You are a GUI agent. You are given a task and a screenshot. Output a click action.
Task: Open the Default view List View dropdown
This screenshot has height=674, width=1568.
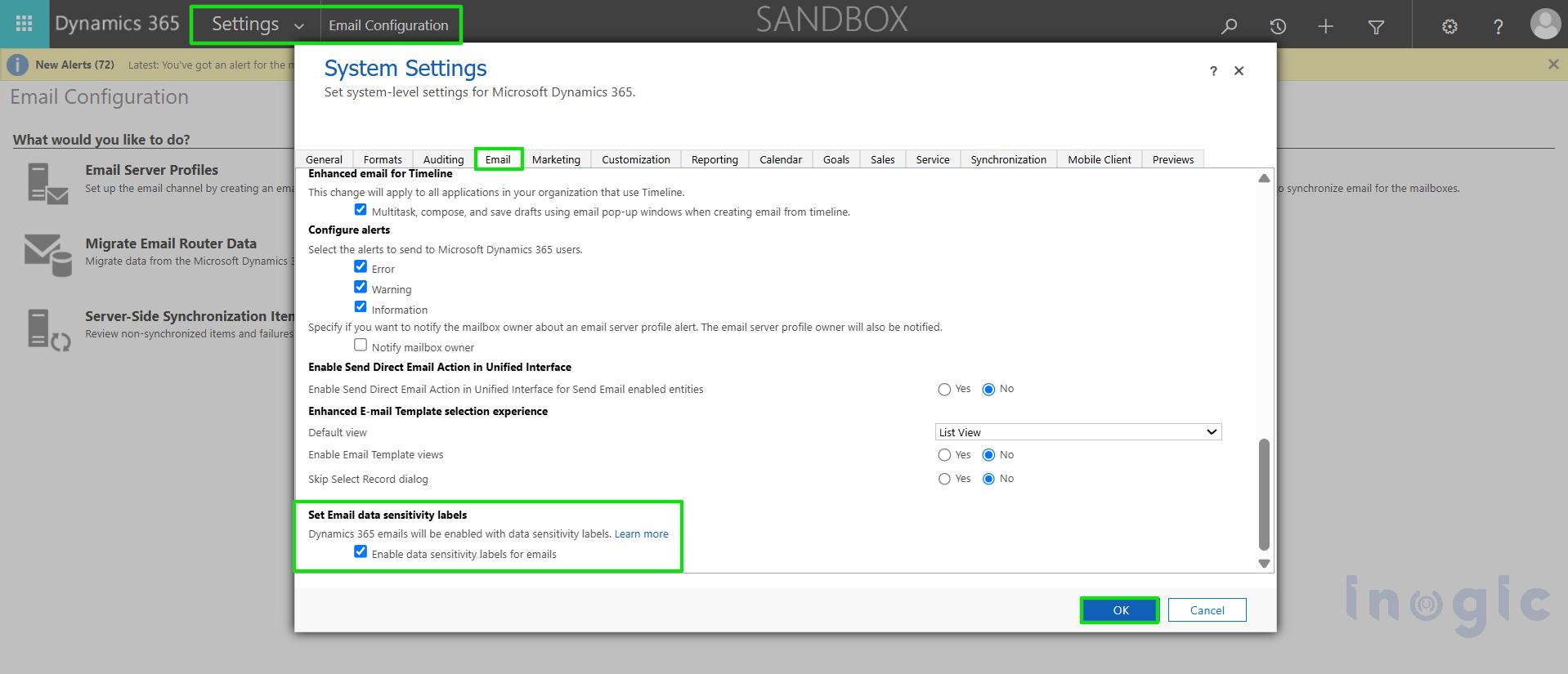[1078, 432]
